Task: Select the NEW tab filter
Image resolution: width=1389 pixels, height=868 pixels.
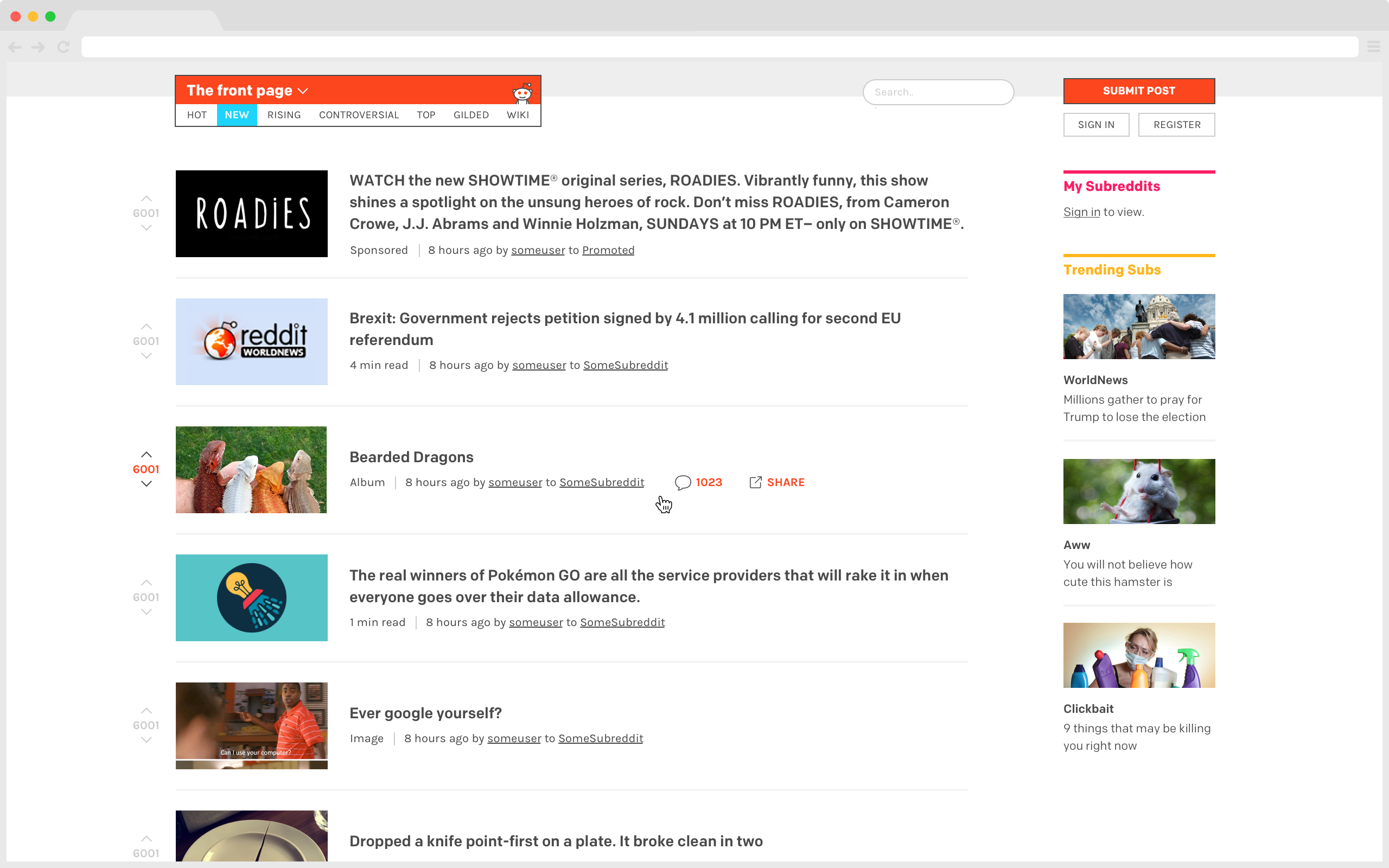Action: tap(237, 114)
